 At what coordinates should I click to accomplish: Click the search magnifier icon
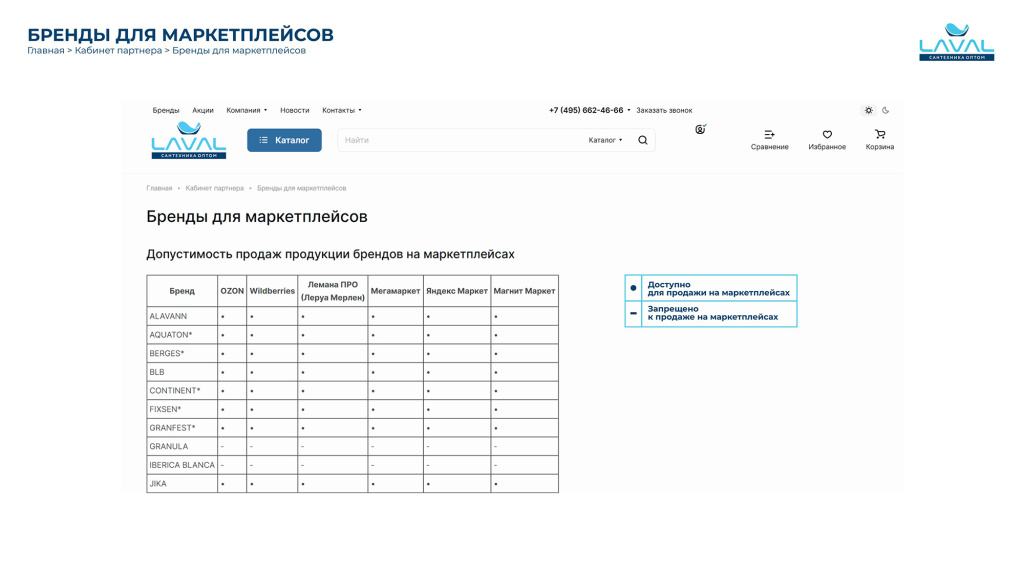coord(643,140)
